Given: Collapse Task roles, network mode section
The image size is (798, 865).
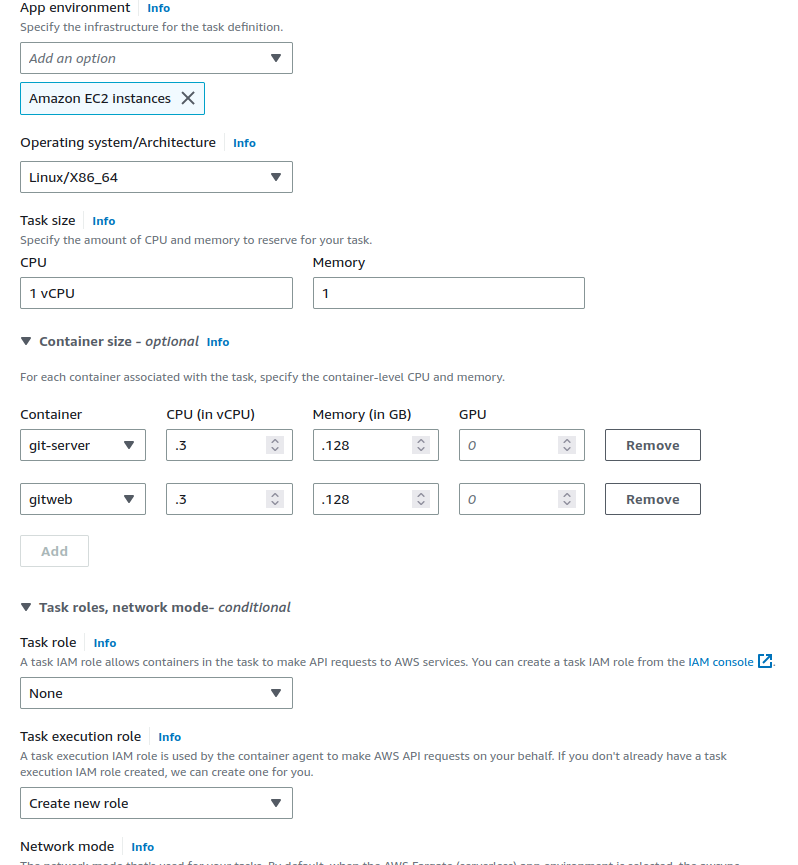Looking at the screenshot, I should (x=26, y=607).
